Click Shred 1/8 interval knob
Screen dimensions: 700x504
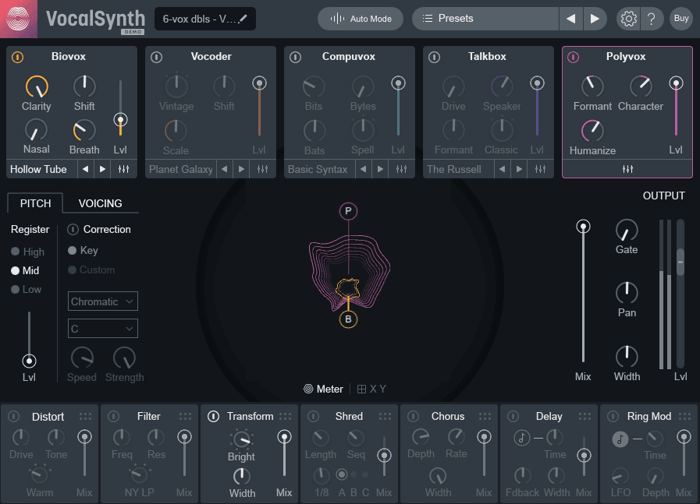321,475
